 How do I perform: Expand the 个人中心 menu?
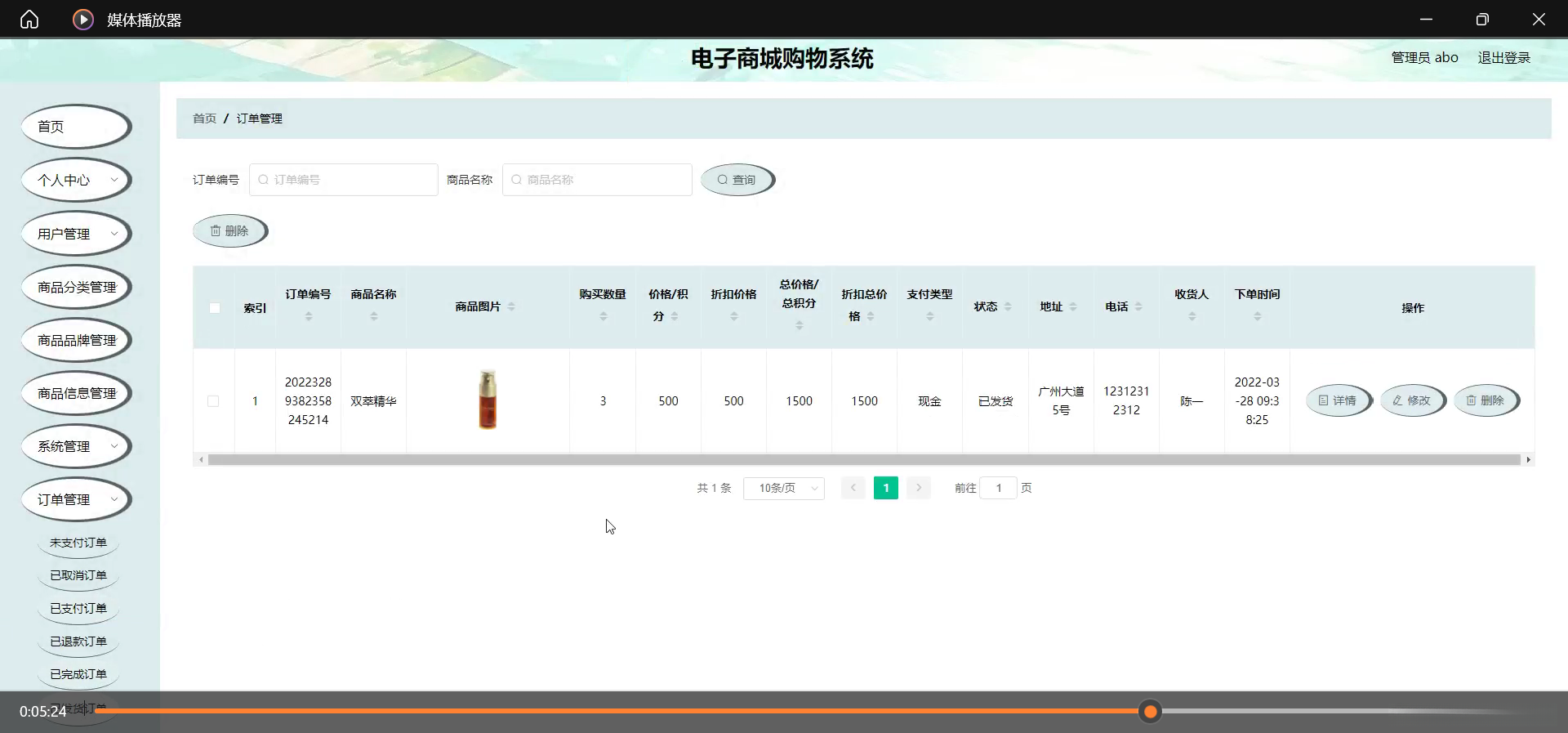pyautogui.click(x=76, y=180)
